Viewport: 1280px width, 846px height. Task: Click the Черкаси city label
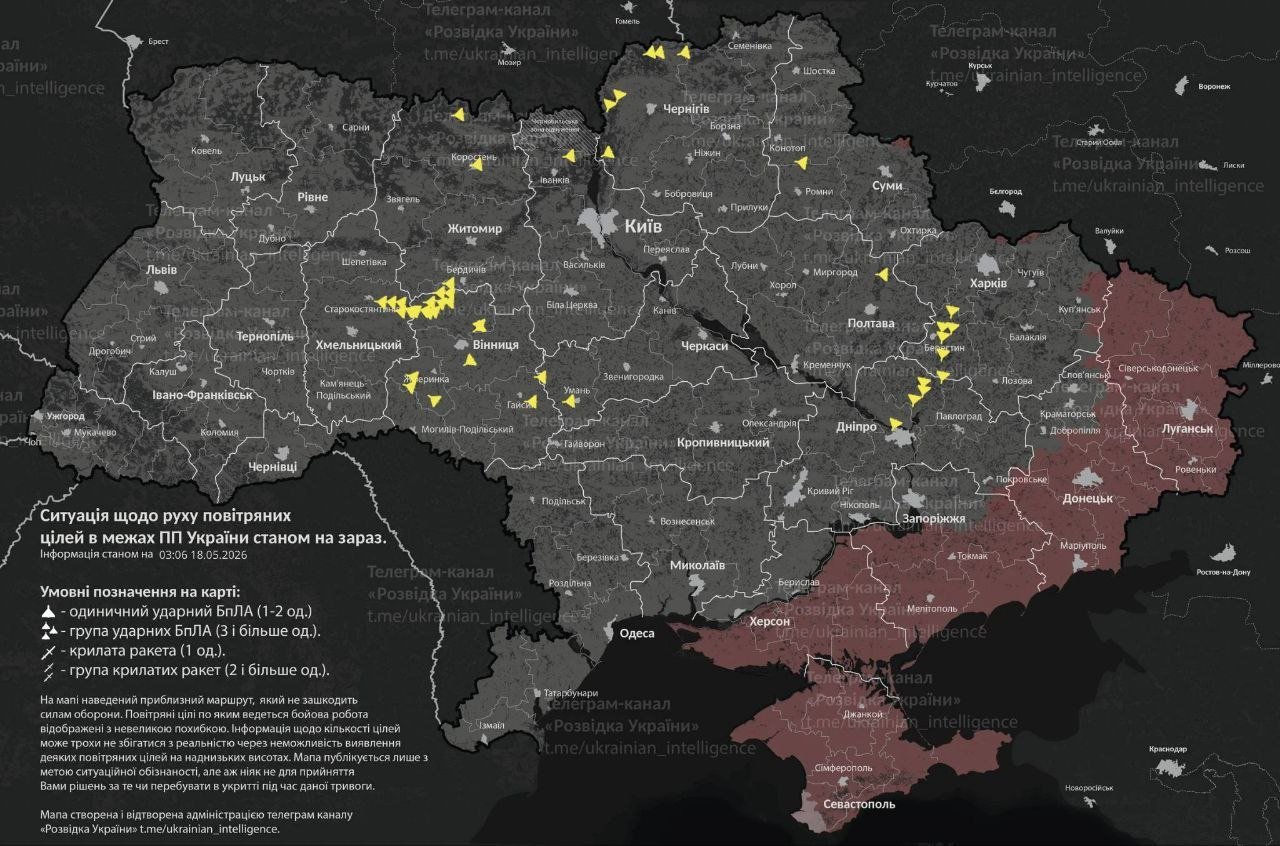pyautogui.click(x=704, y=345)
